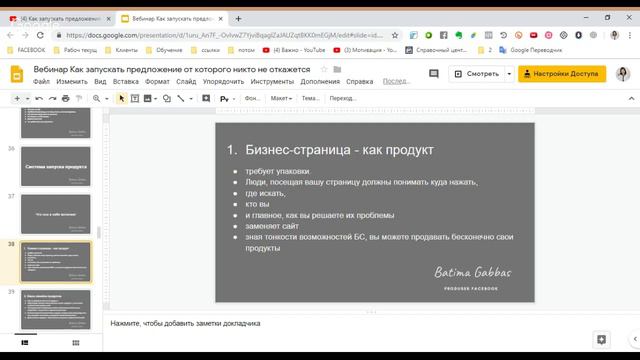The width and height of the screenshot is (640, 360).
Task: Select slide 37 thumbnail
Action: pos(56,214)
